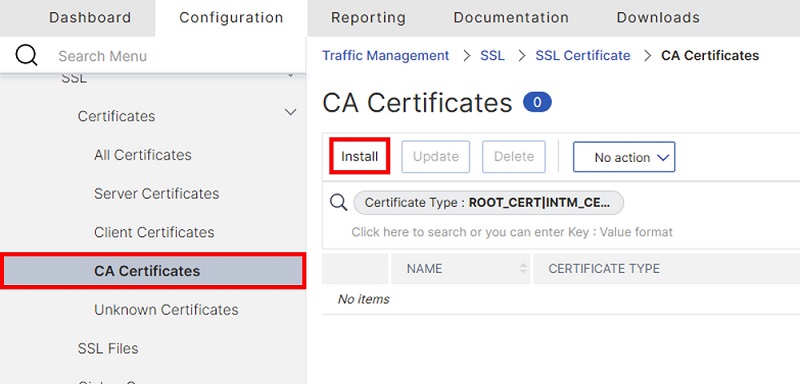Click the certificates count badge 0
This screenshot has width=800, height=384.
coord(537,103)
